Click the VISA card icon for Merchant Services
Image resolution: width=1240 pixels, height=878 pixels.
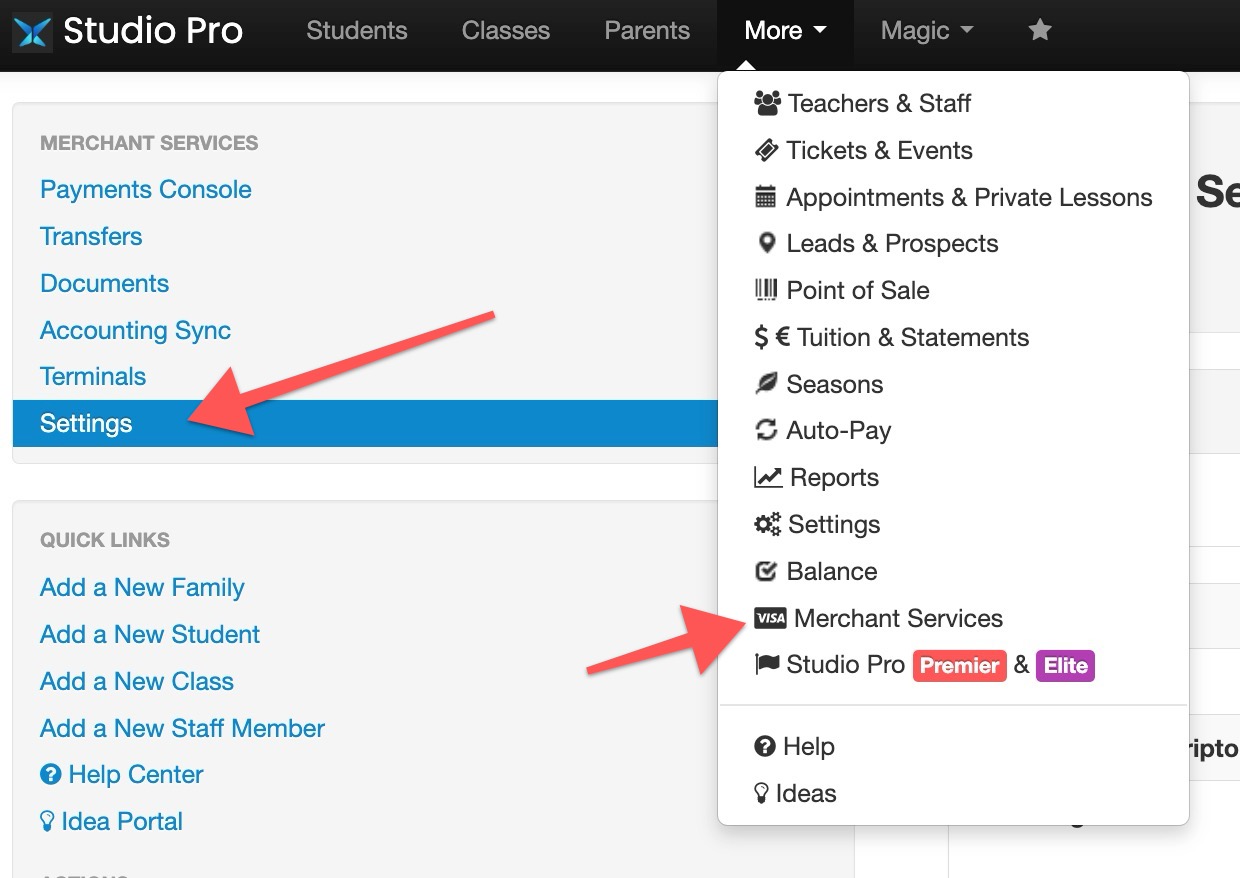click(770, 618)
